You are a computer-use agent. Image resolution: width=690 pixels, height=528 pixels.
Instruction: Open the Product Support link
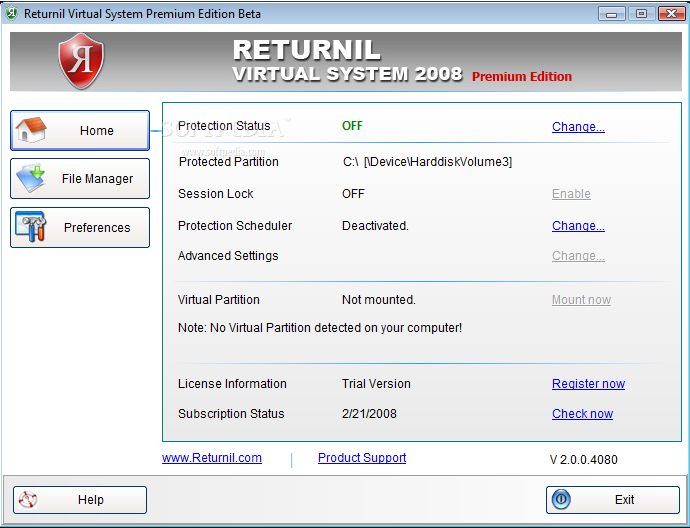tap(362, 458)
